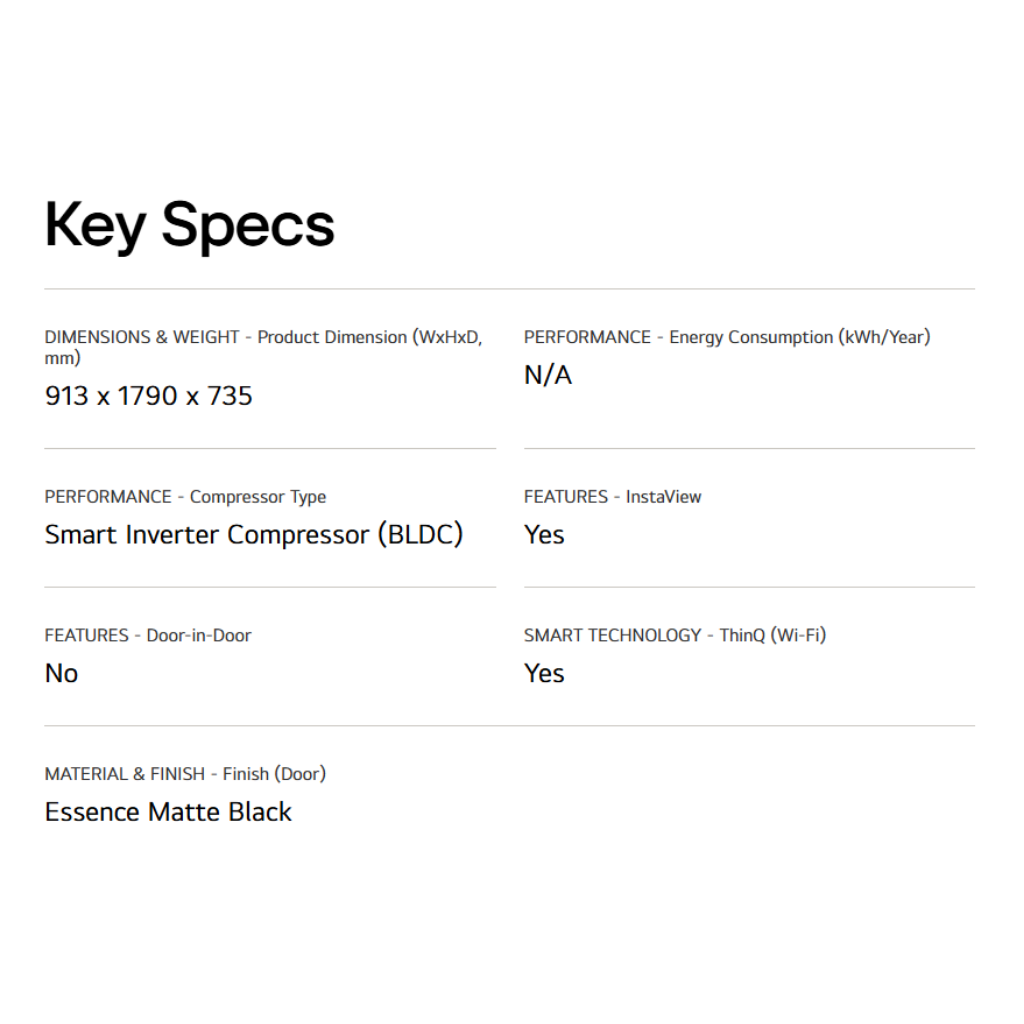1024x1024 pixels.
Task: Click the DIMENSIONS & WEIGHT category text
Action: tap(142, 337)
